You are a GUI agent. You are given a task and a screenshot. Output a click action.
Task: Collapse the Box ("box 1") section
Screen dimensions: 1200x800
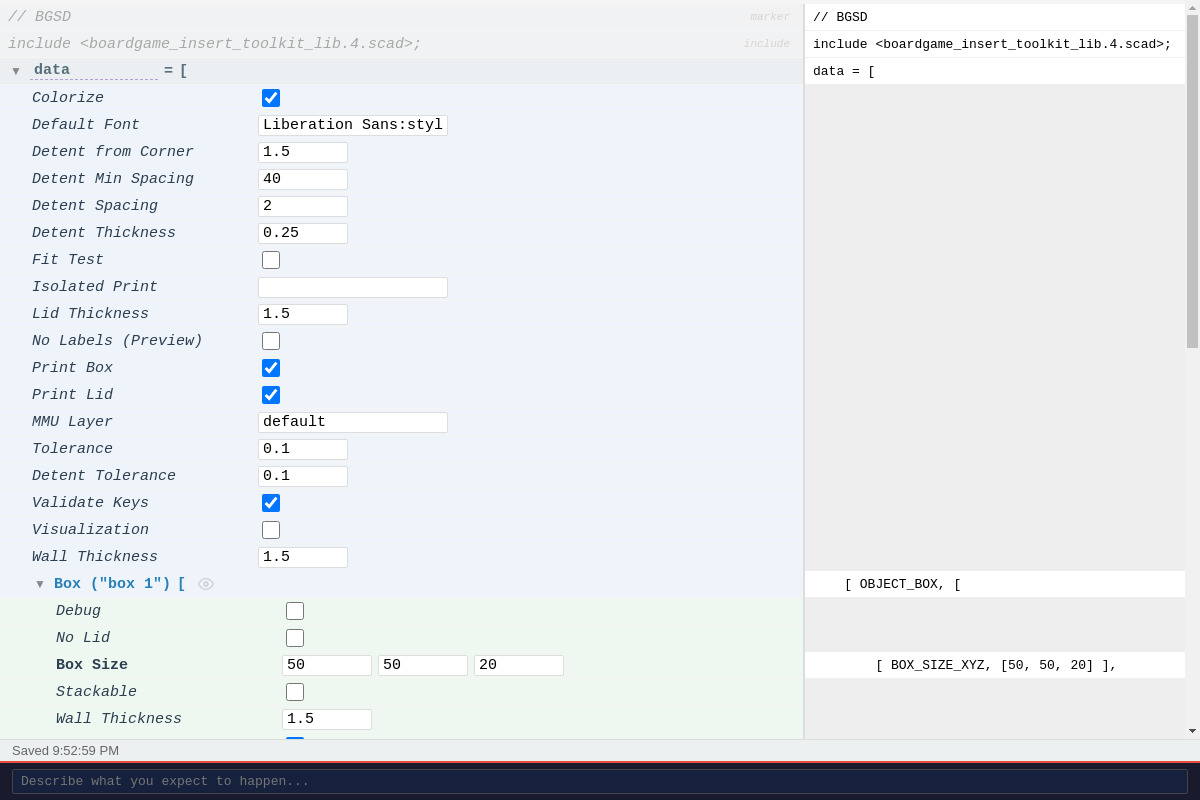coord(40,584)
